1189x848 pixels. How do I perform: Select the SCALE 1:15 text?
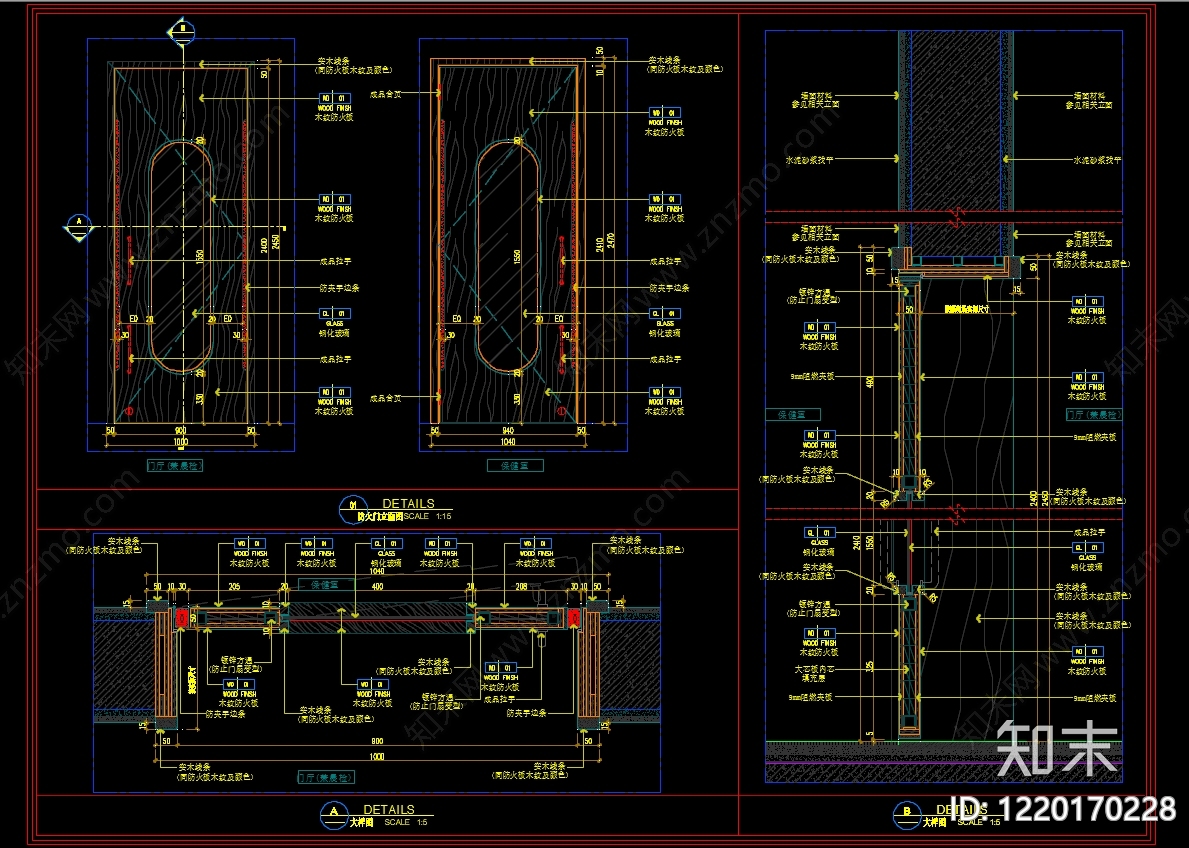428,517
